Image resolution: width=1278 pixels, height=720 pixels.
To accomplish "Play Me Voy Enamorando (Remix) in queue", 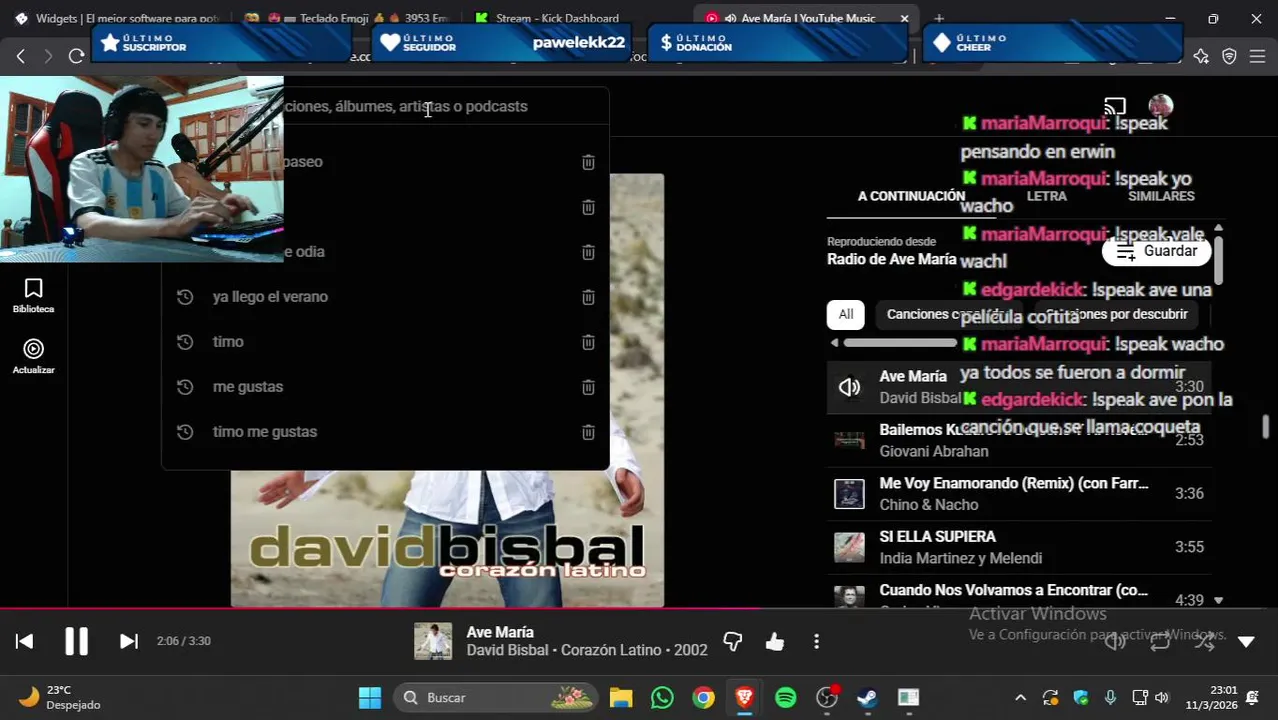I will point(1020,494).
